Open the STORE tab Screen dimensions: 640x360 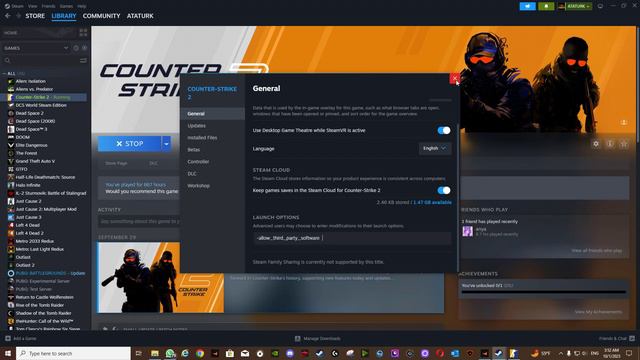pyautogui.click(x=35, y=16)
